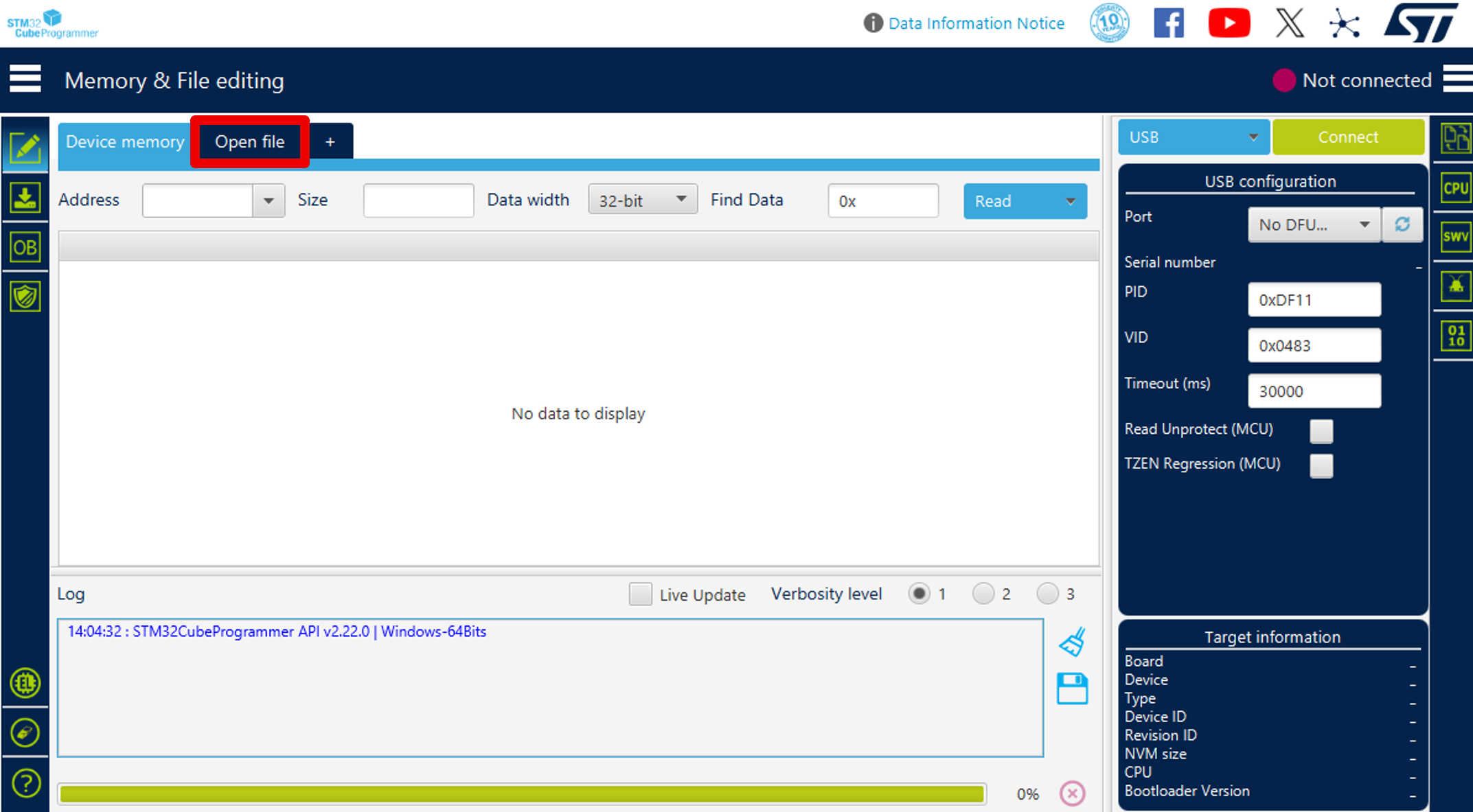This screenshot has height=812, width=1473.
Task: Open the right-side hamburger menu
Action: [x=1457, y=79]
